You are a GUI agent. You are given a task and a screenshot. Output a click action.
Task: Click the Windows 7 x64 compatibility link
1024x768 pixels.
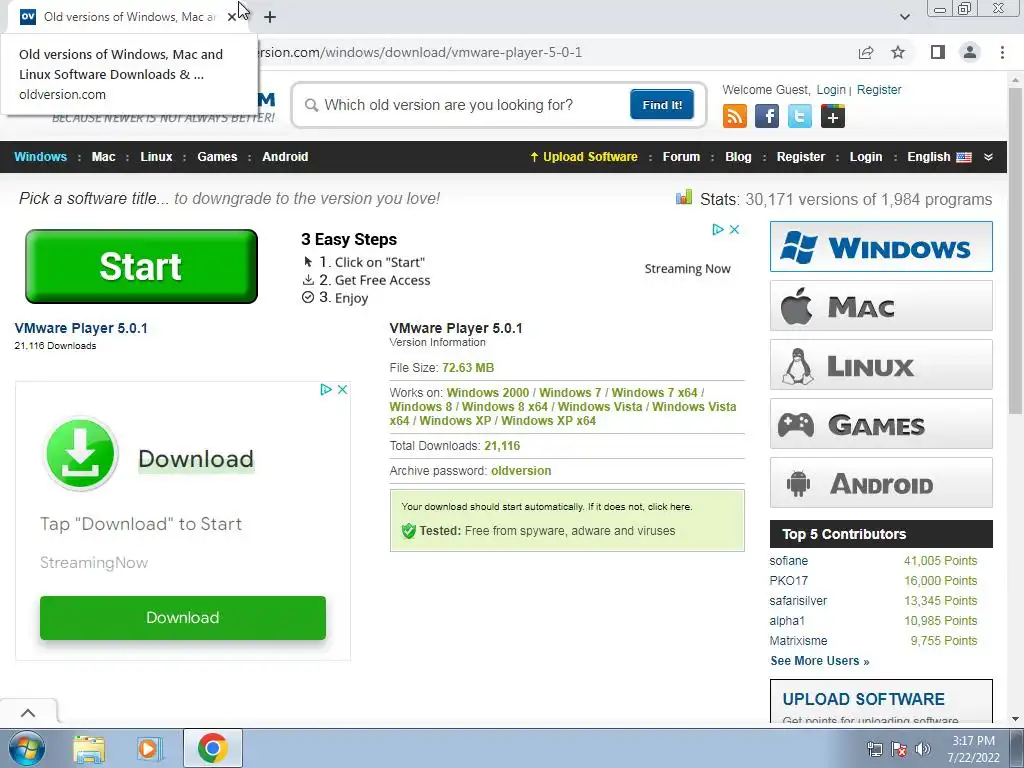coord(654,392)
